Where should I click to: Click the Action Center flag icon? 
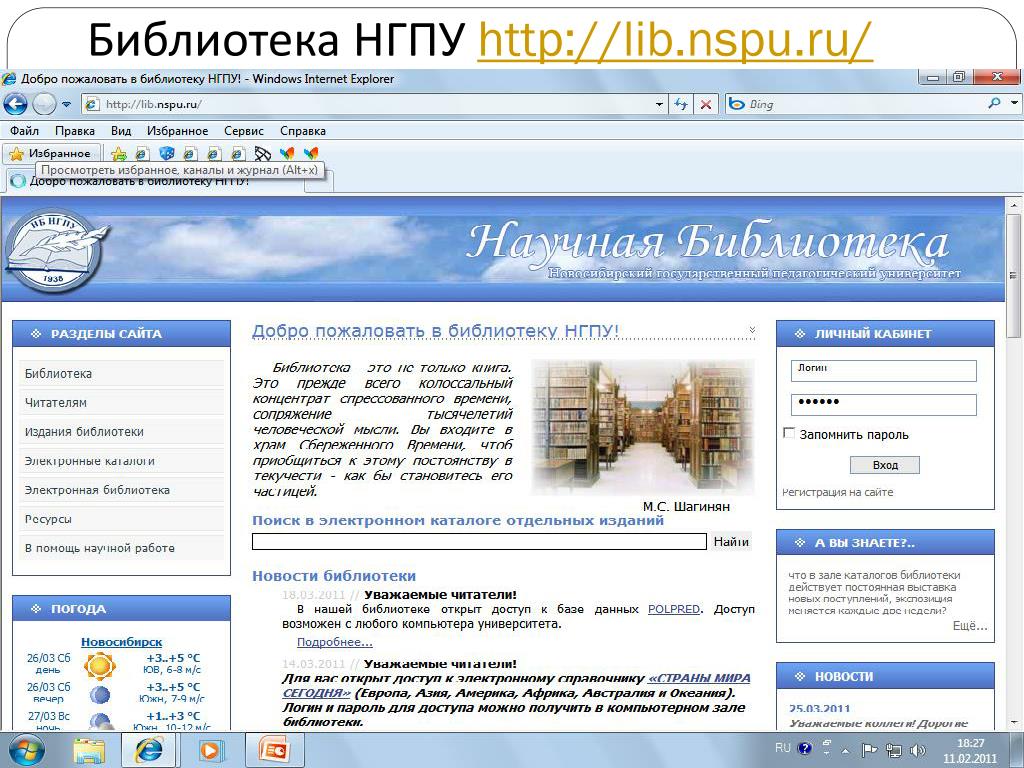tap(869, 750)
